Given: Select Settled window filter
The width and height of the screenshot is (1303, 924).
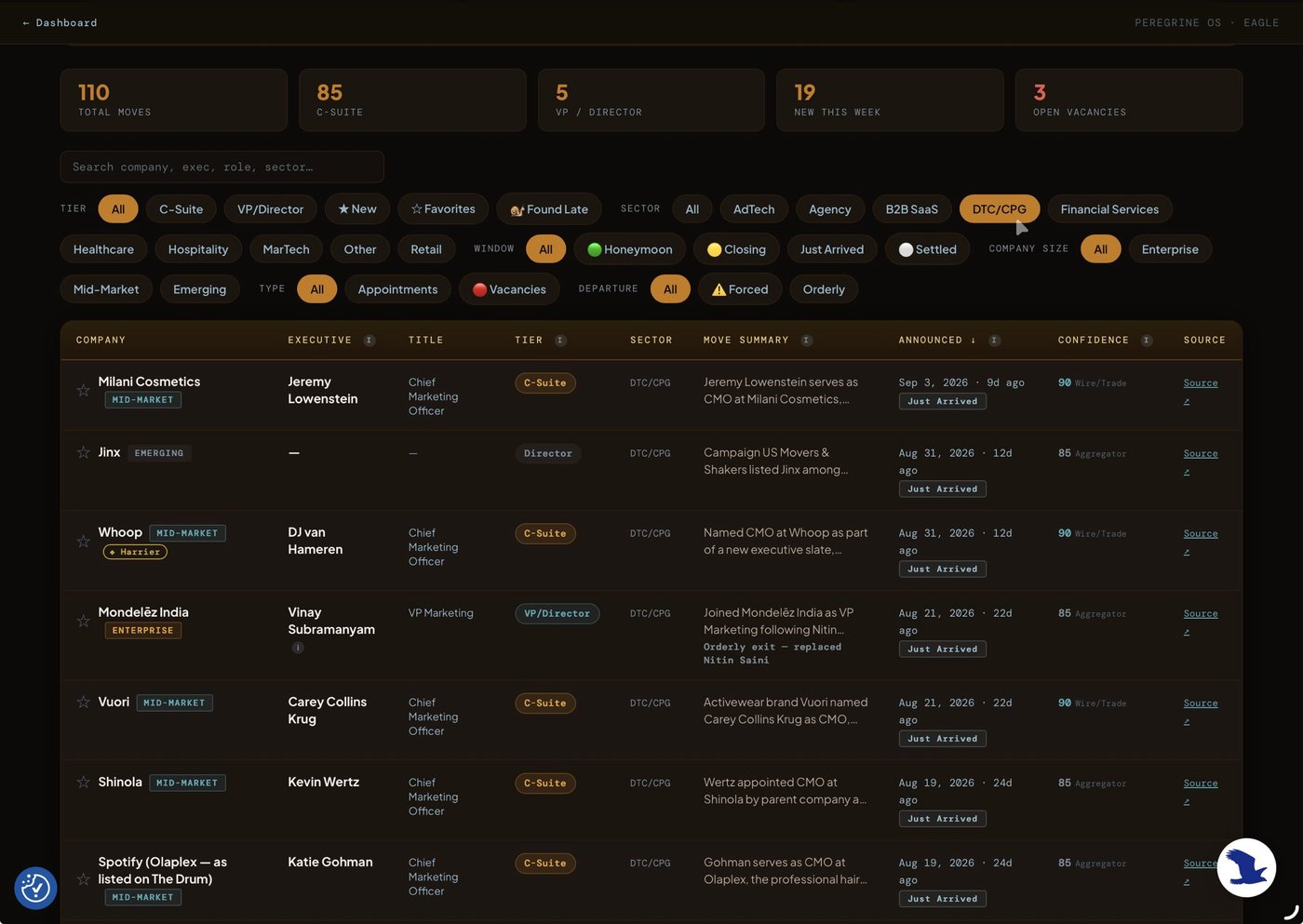Looking at the screenshot, I should tap(927, 249).
